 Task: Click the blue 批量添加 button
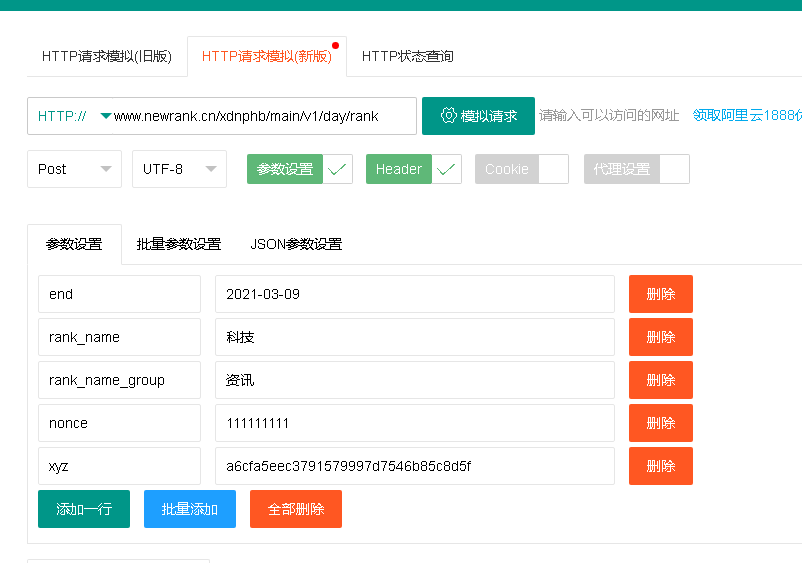click(190, 509)
